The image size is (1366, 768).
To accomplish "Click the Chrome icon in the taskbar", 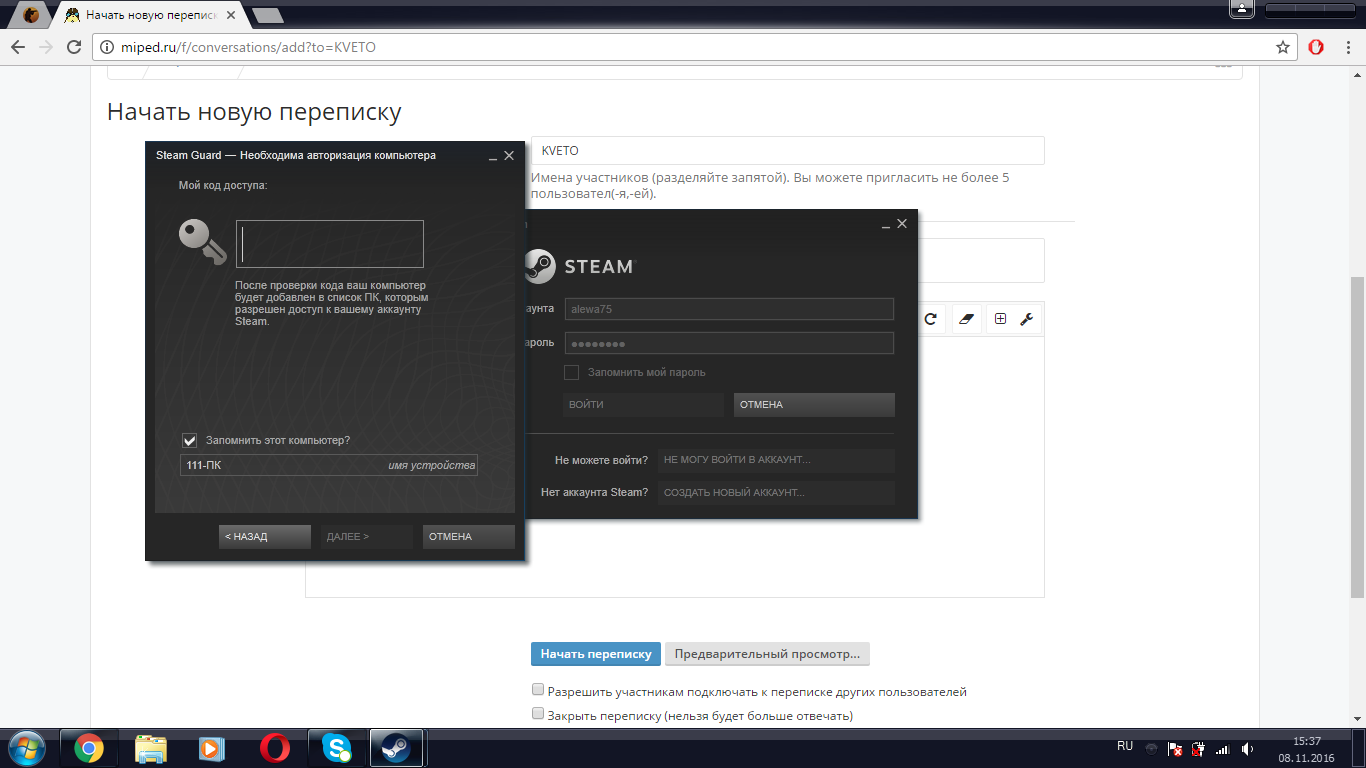I will coord(89,748).
